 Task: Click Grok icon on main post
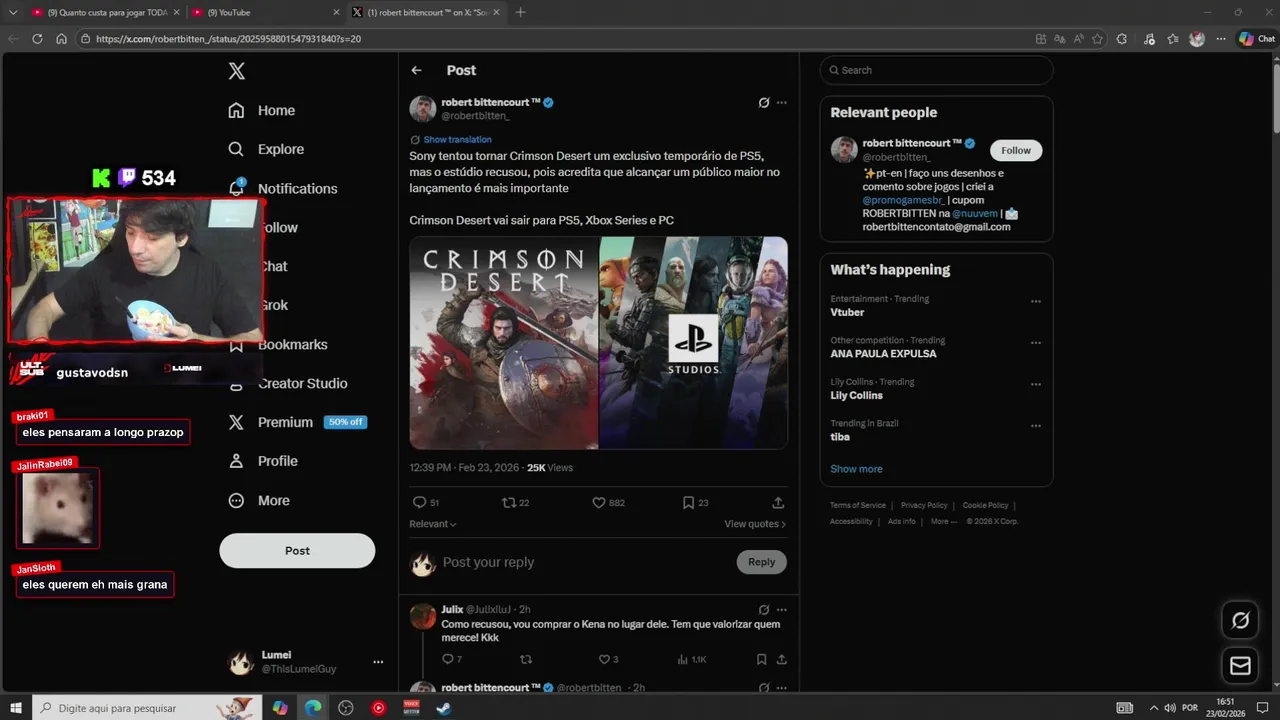764,103
